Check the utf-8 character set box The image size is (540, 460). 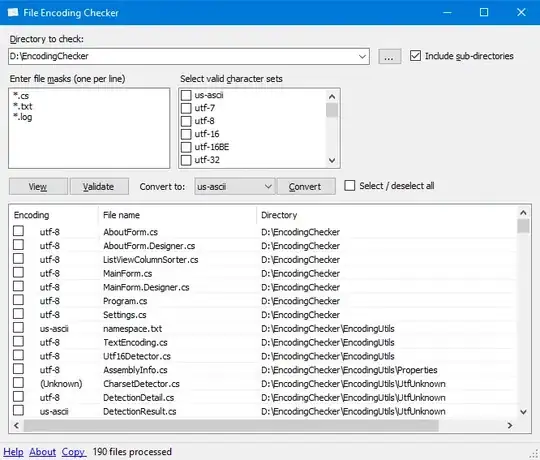(186, 121)
